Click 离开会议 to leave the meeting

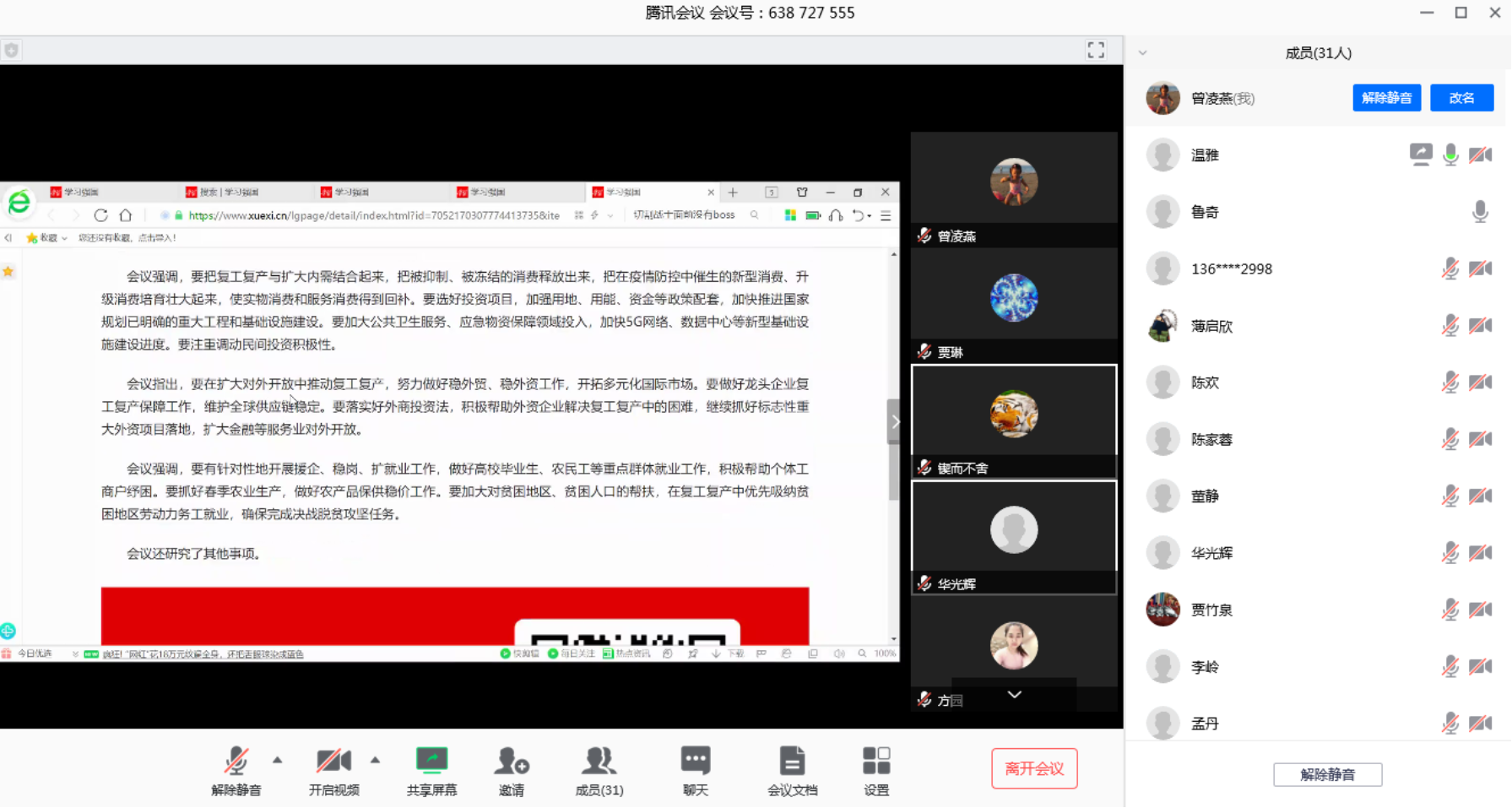pos(1034,768)
